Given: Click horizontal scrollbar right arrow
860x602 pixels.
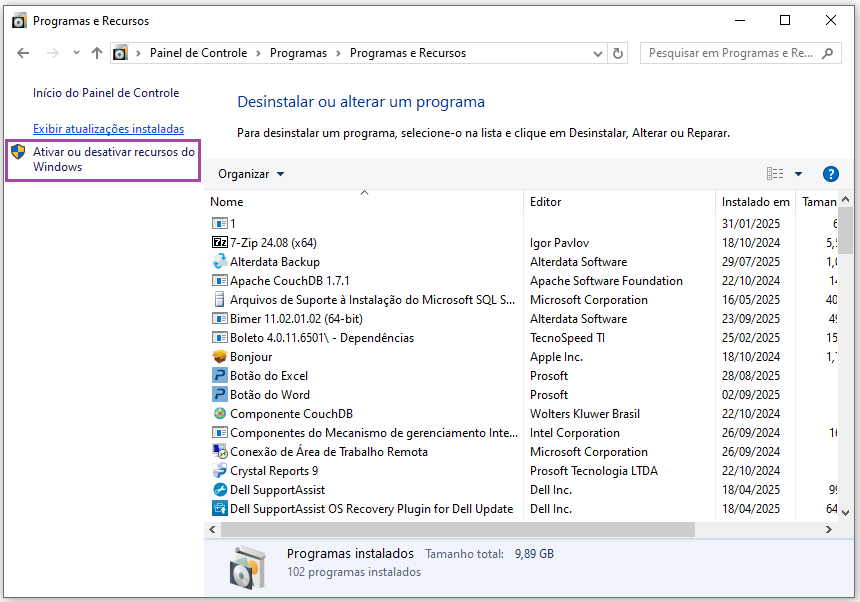Looking at the screenshot, I should coord(829,530).
